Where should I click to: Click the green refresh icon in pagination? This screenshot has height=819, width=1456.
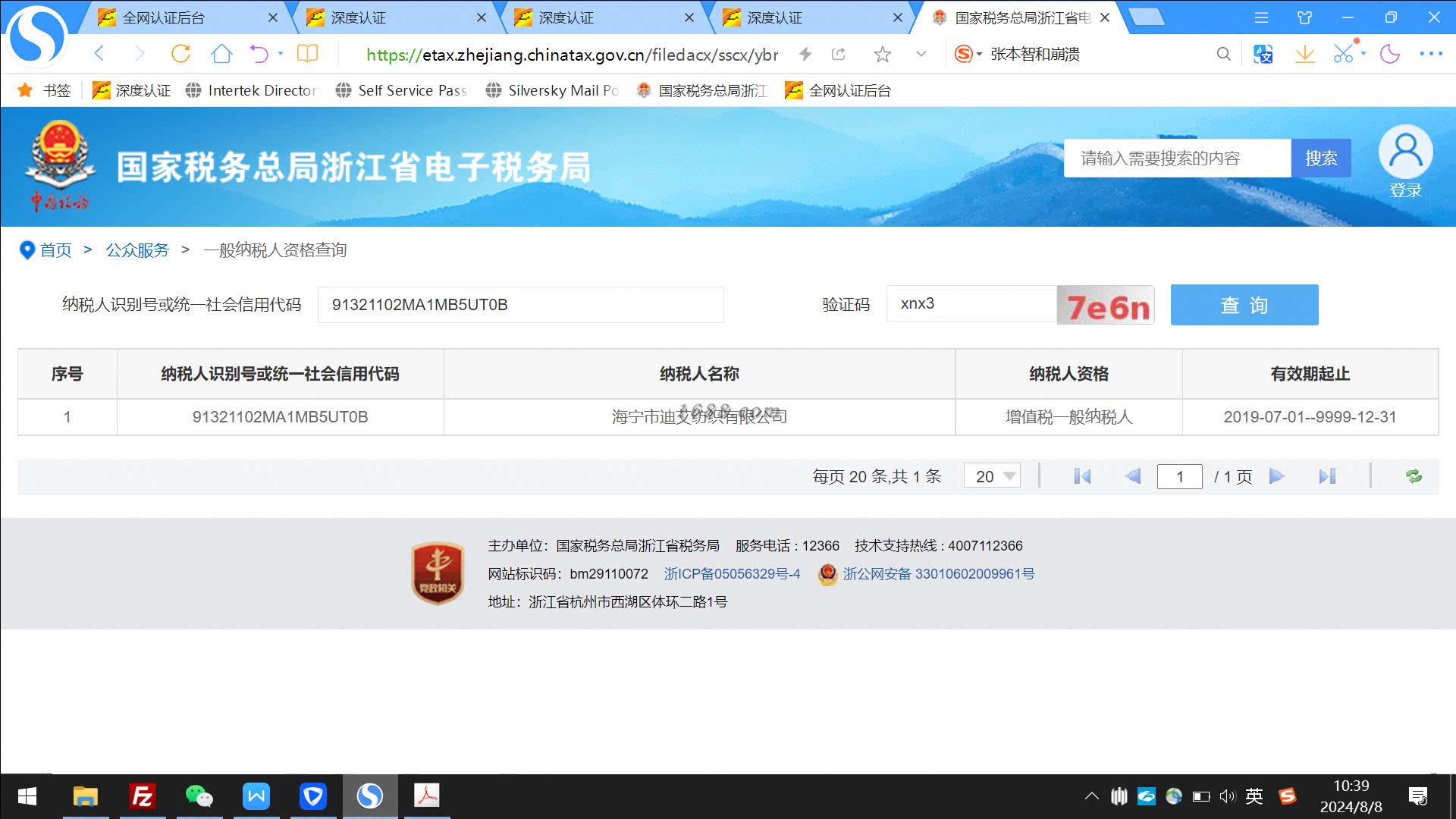[x=1414, y=476]
